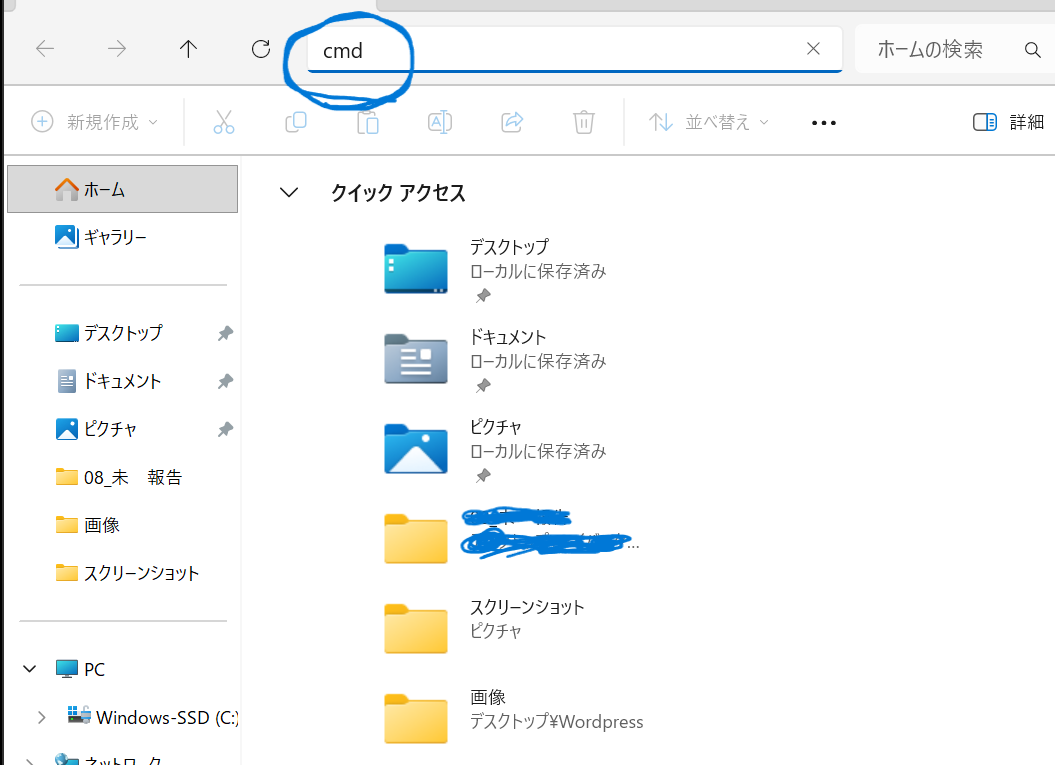The image size is (1055, 765).
Task: Toggle the 詳細 details pane
Action: click(x=1008, y=122)
